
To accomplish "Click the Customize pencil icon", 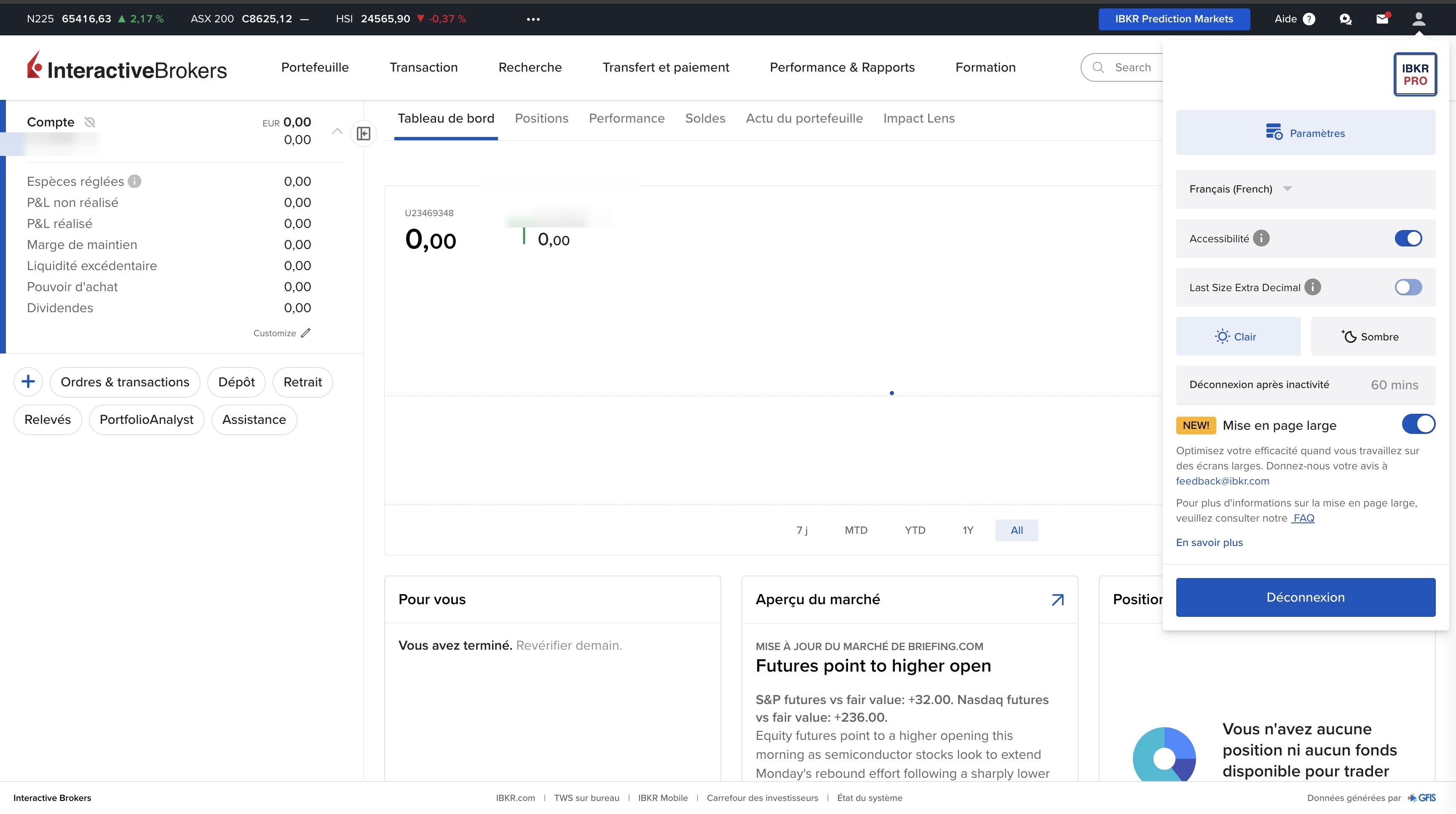I will (x=306, y=333).
